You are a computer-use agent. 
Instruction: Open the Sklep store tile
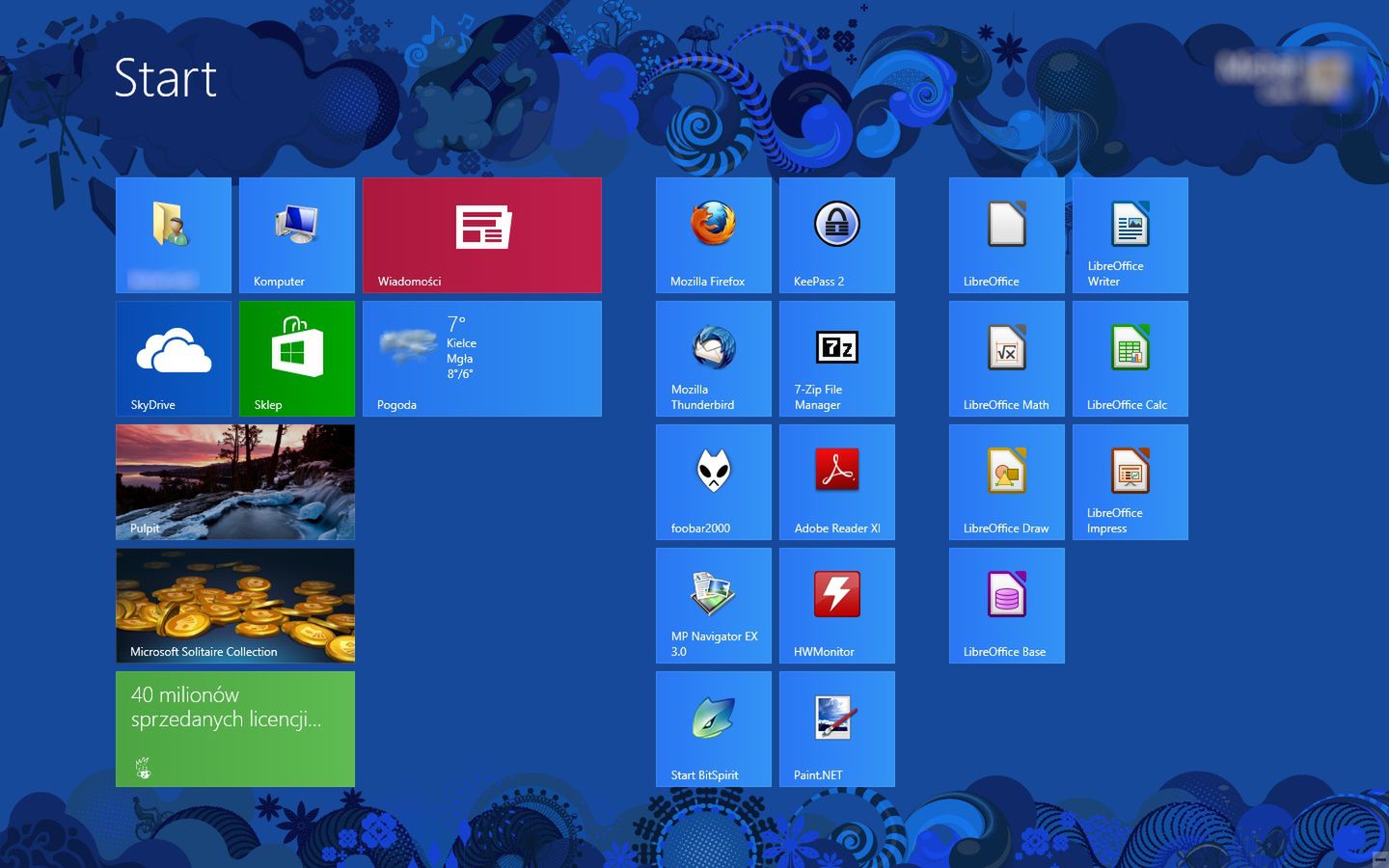297,359
